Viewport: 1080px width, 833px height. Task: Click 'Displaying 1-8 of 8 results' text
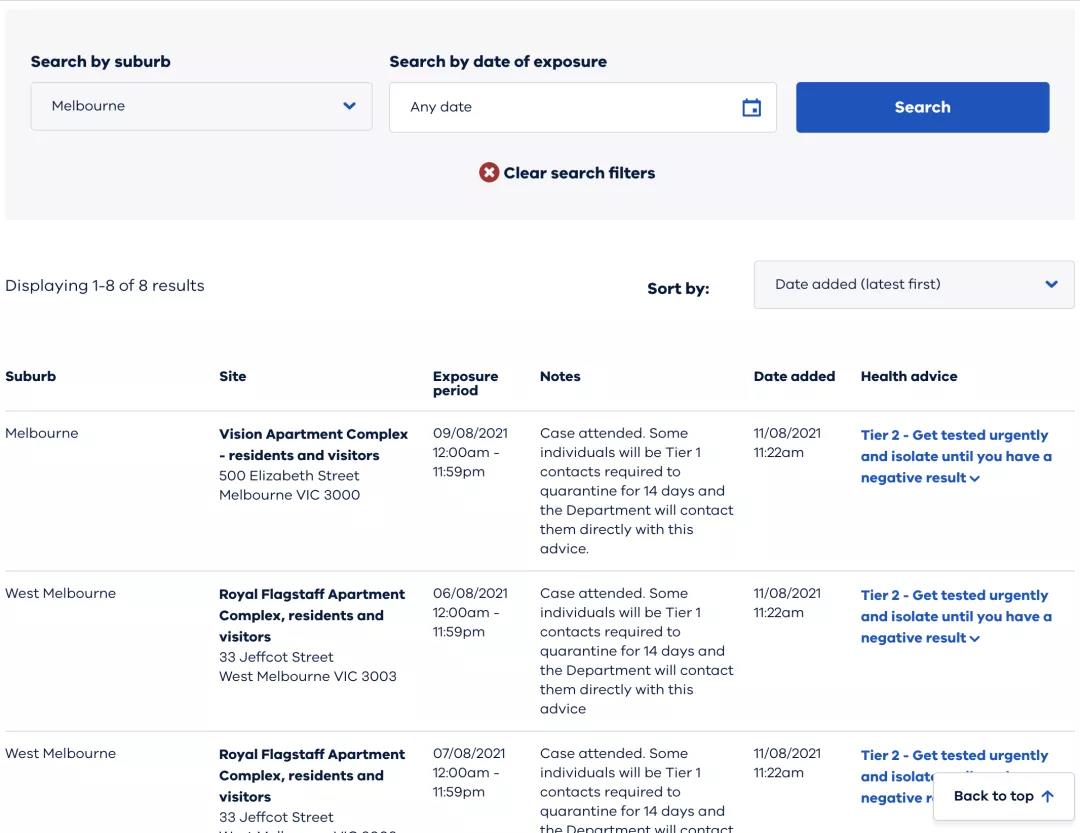coord(105,285)
